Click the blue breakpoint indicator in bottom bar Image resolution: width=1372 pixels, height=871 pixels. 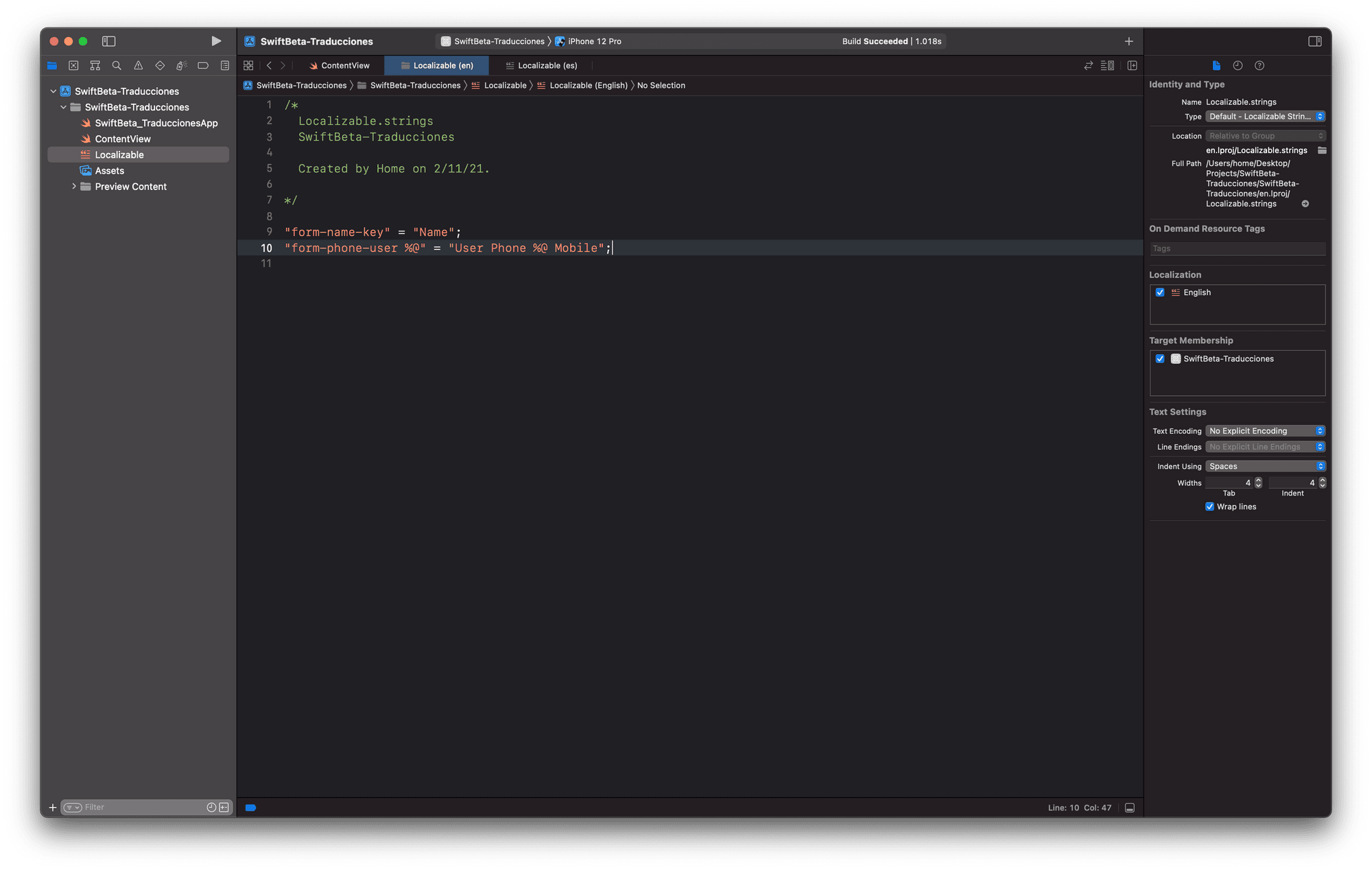251,808
